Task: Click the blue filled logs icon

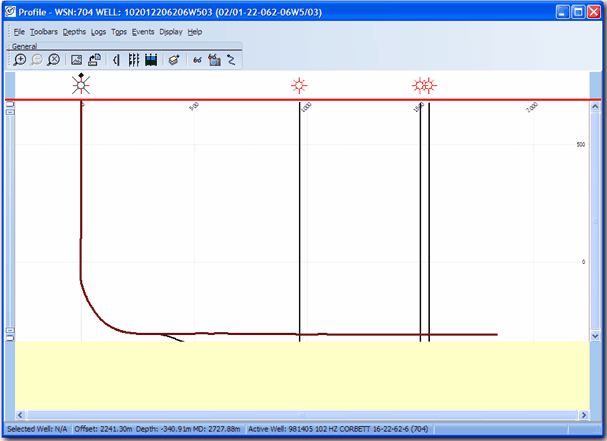Action: pyautogui.click(x=150, y=60)
